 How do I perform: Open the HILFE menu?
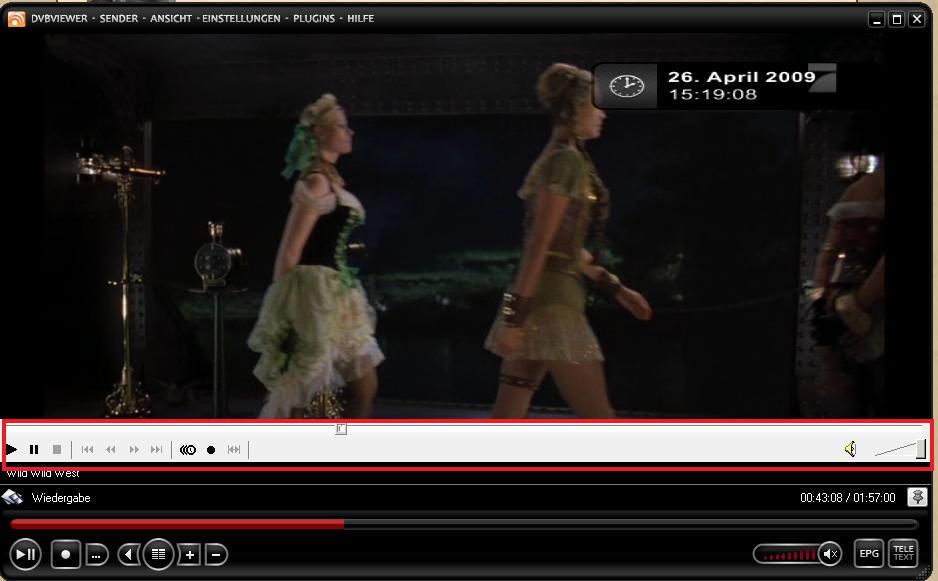[360, 19]
